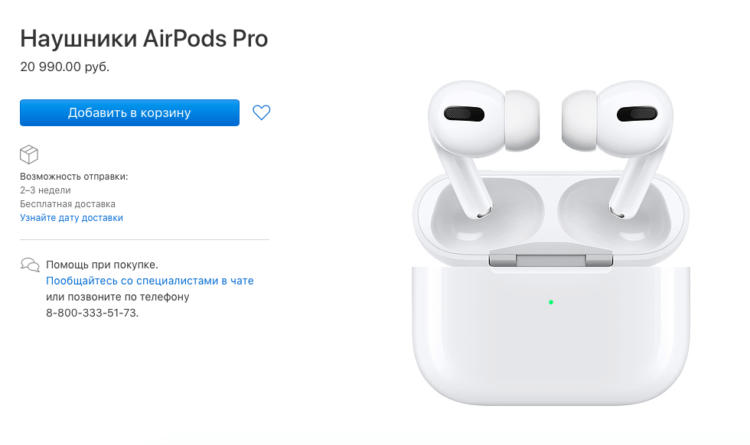This screenshot has height=445, width=750.
Task: Click the metal hinge of the case
Action: coord(551,259)
